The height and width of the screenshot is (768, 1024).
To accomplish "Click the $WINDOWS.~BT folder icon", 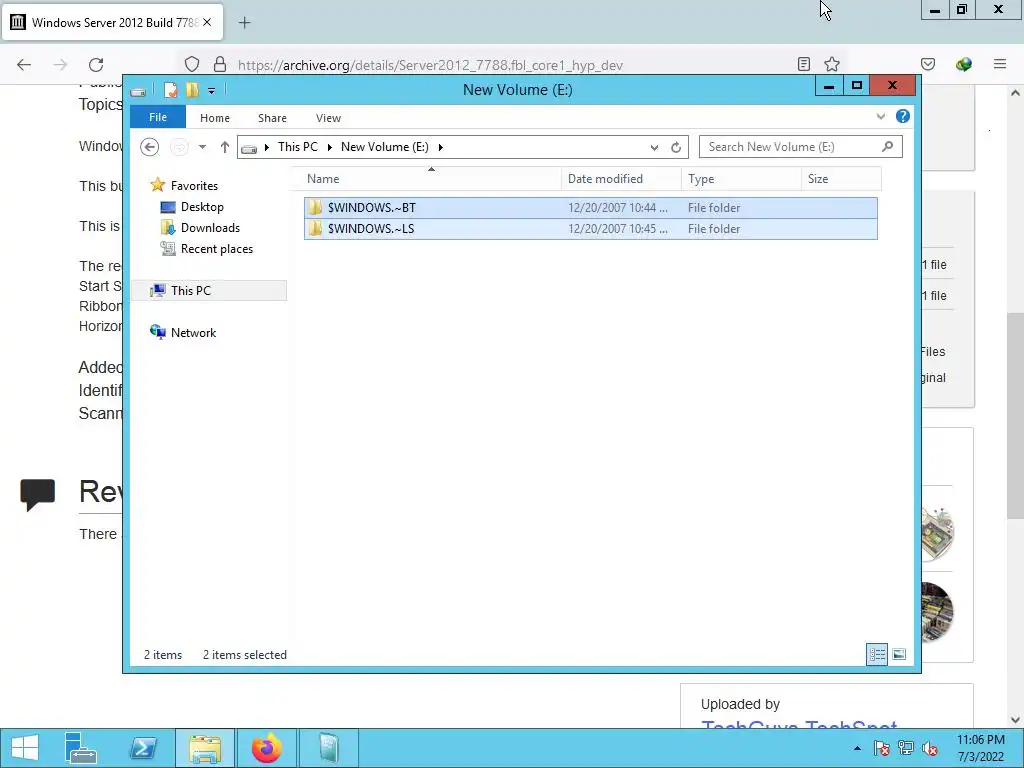I will point(315,208).
